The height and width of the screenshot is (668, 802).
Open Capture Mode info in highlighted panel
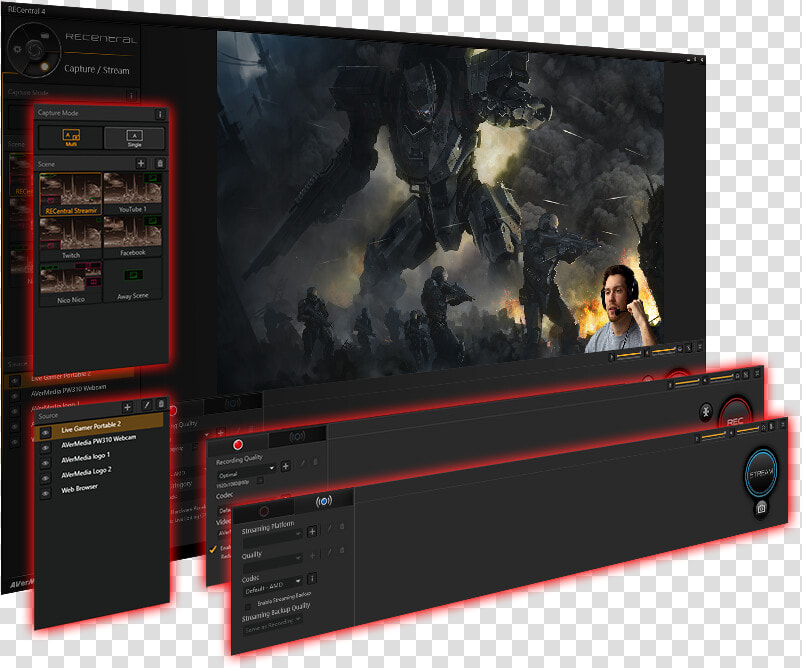(x=160, y=115)
